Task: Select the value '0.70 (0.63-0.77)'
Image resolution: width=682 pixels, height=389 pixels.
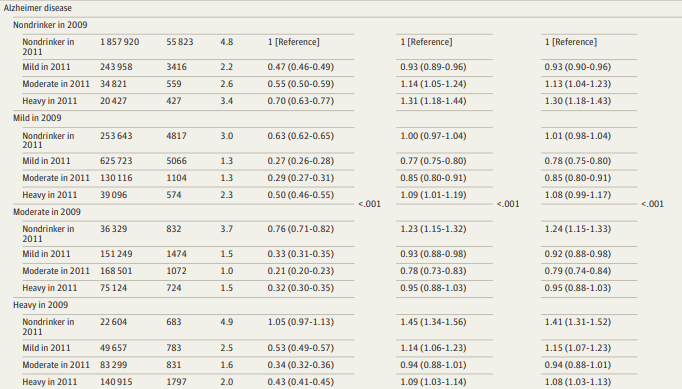Action: pyautogui.click(x=301, y=101)
